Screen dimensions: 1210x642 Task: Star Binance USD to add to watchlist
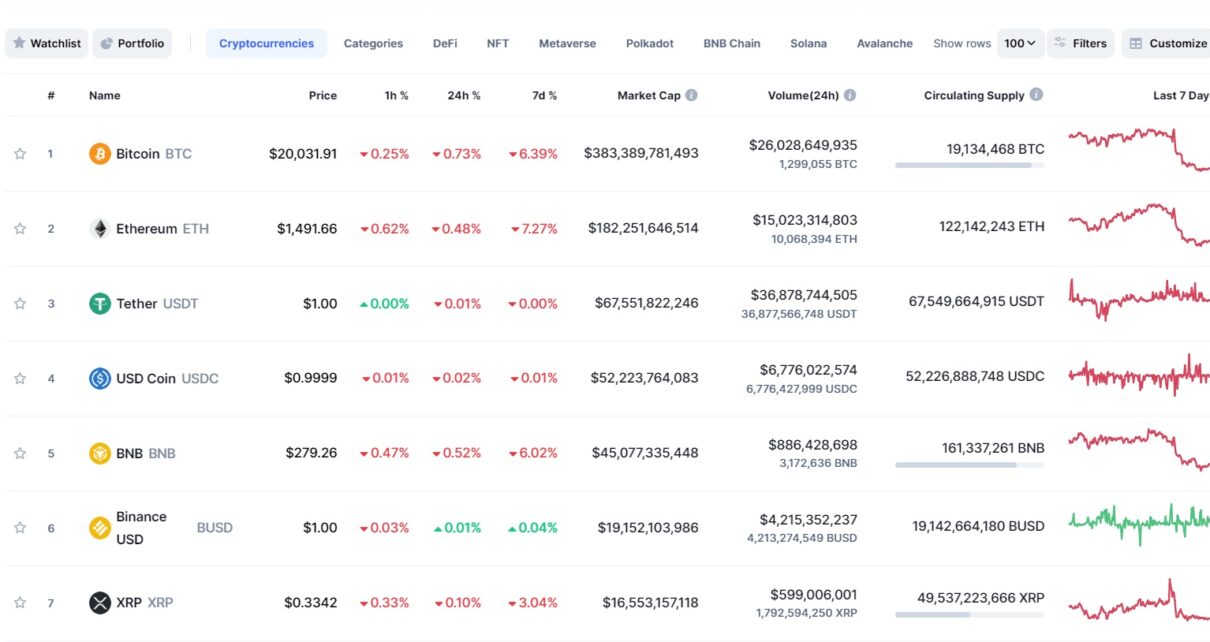[x=20, y=528]
